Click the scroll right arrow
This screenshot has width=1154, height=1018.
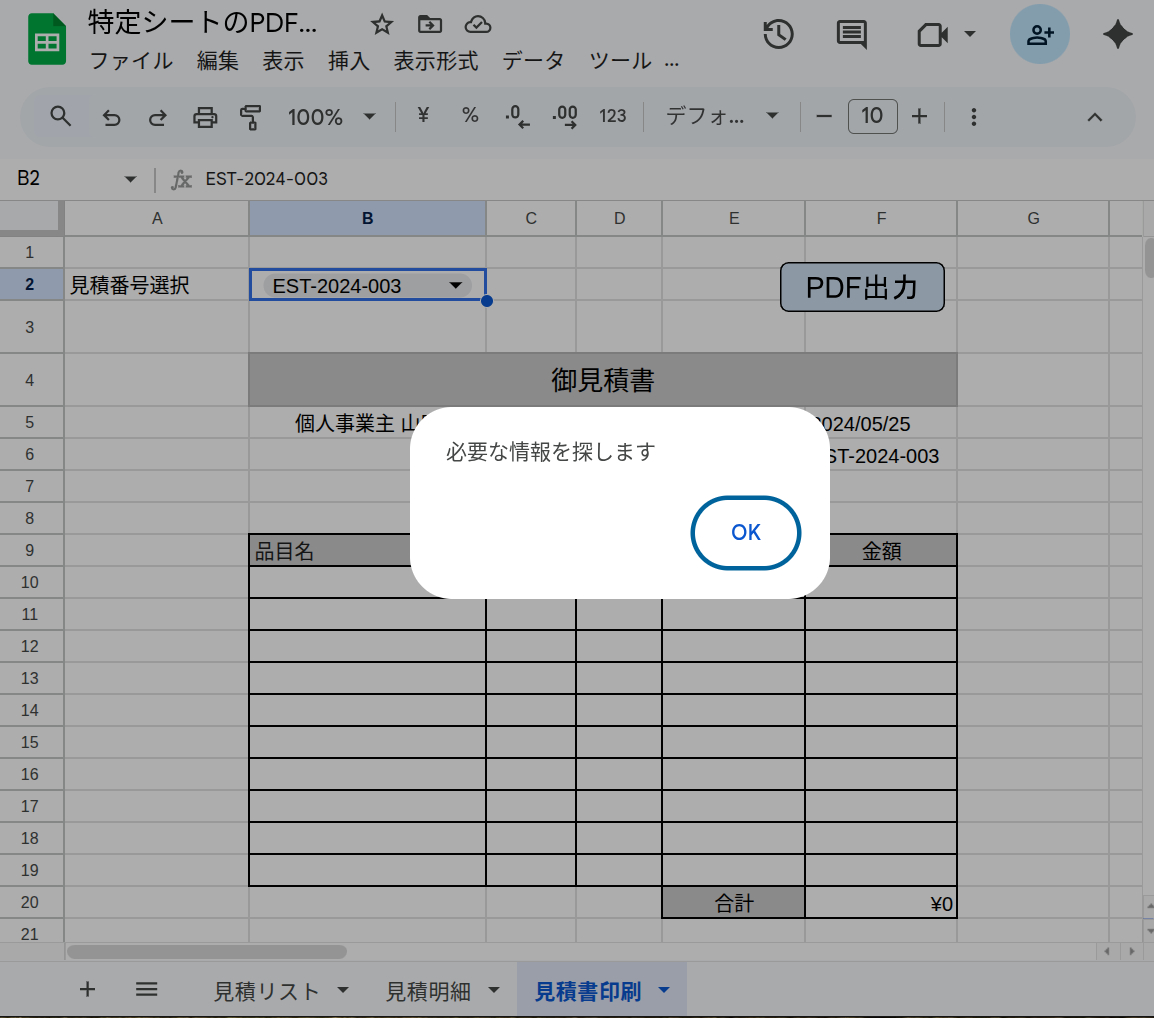(1131, 952)
